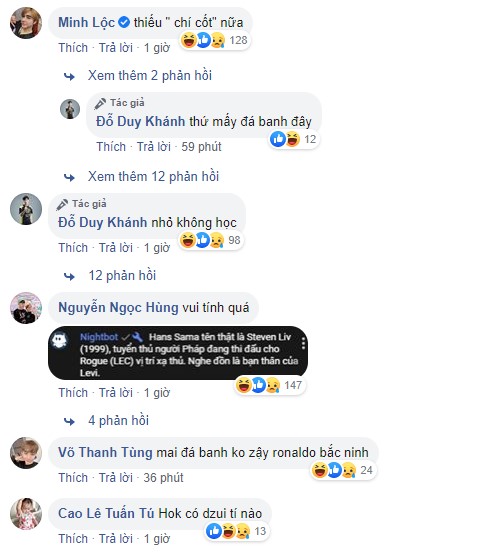Click "59 phút" timestamp on reply
This screenshot has width=496, height=553.
(x=201, y=147)
